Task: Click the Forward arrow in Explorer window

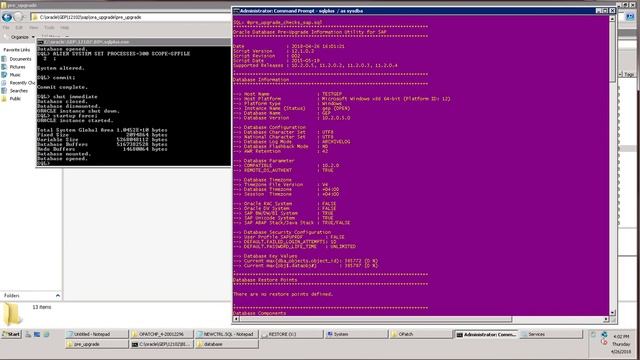Action: pyautogui.click(x=18, y=17)
